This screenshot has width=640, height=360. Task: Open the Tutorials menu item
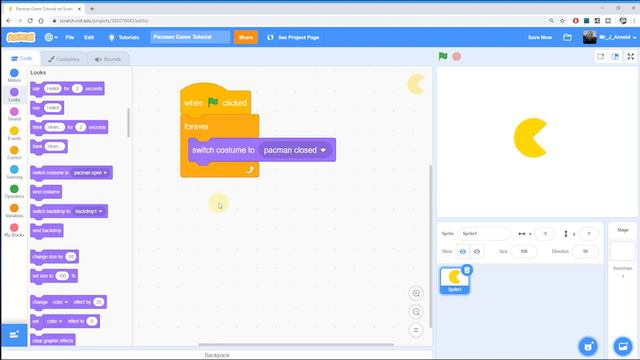(x=124, y=37)
